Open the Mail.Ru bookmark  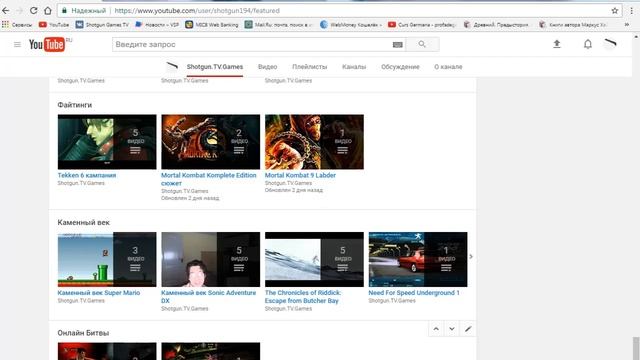(278, 24)
